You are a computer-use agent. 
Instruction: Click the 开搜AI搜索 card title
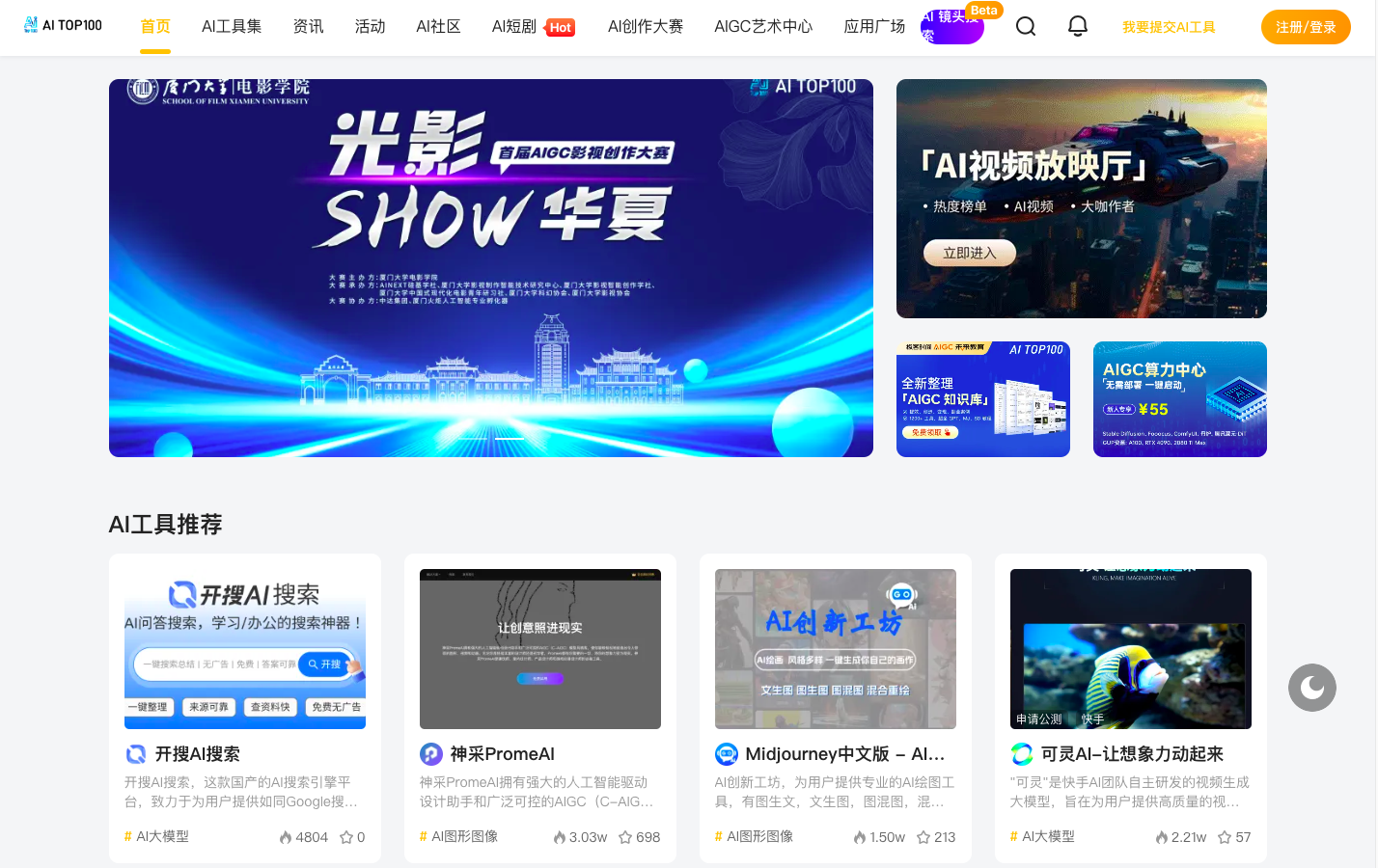point(198,754)
